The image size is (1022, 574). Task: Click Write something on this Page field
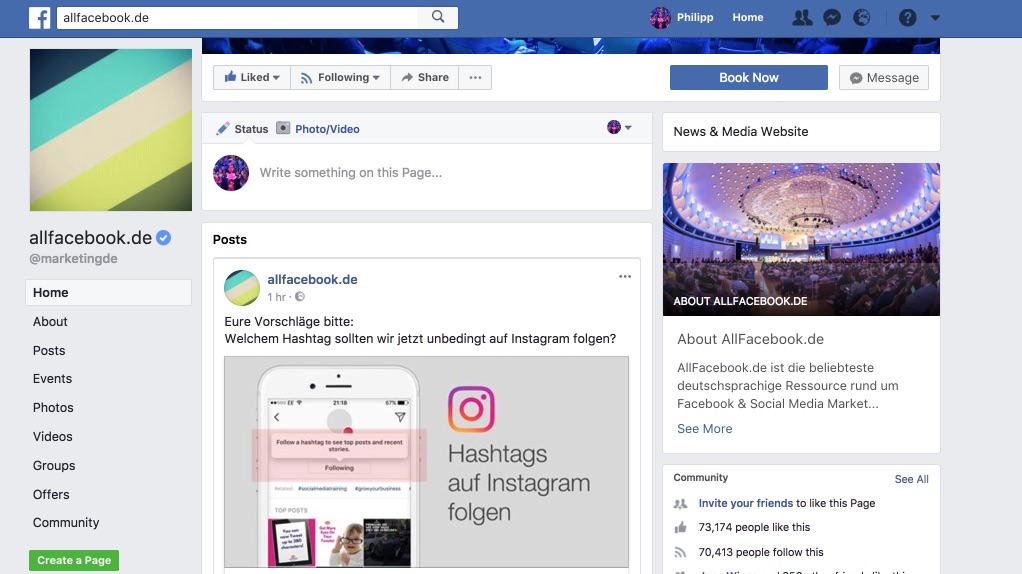(351, 173)
